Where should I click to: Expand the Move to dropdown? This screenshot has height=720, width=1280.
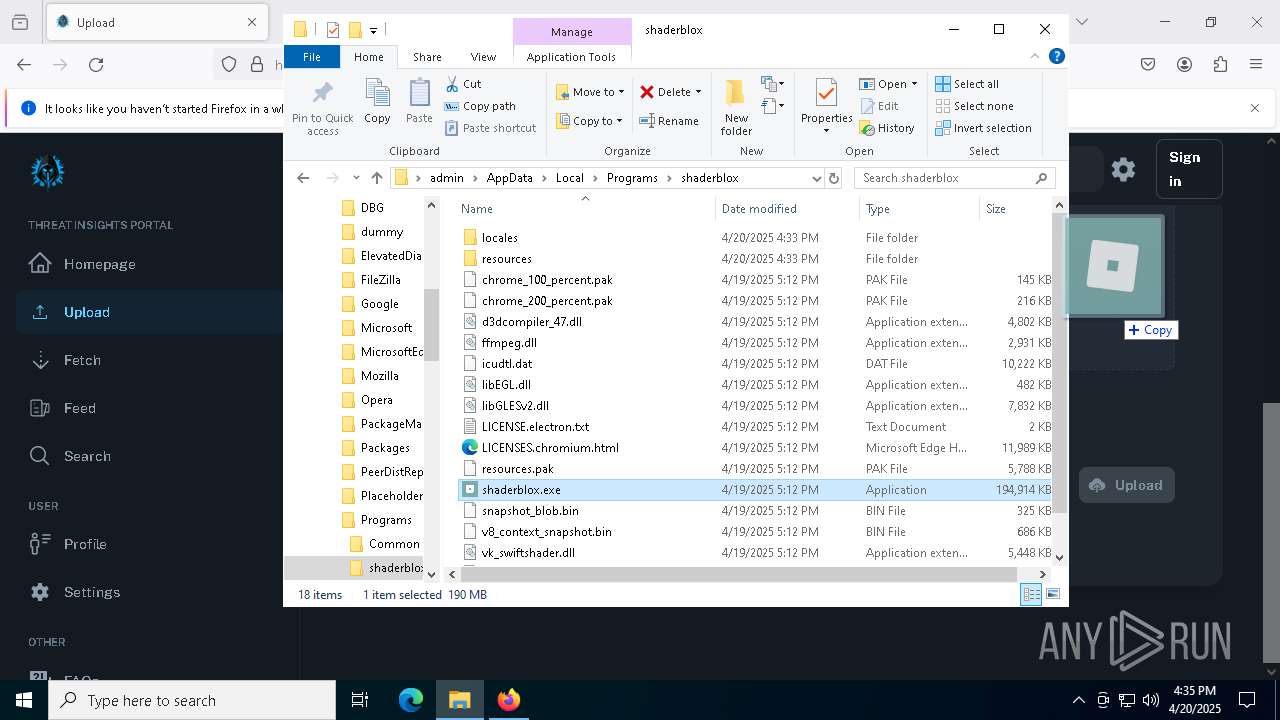(x=621, y=92)
